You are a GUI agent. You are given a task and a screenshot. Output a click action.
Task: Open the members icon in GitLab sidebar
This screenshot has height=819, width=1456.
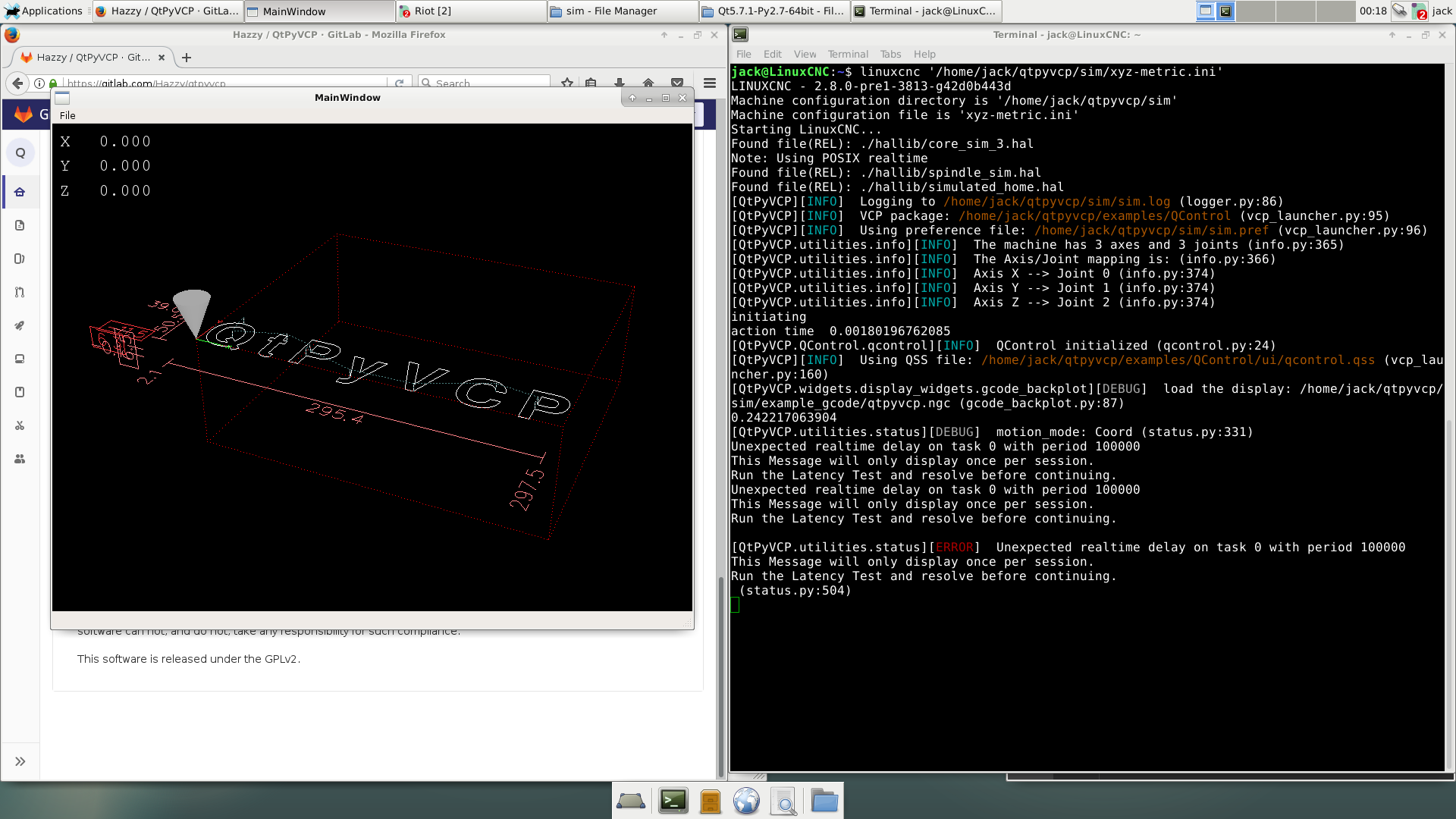point(20,459)
